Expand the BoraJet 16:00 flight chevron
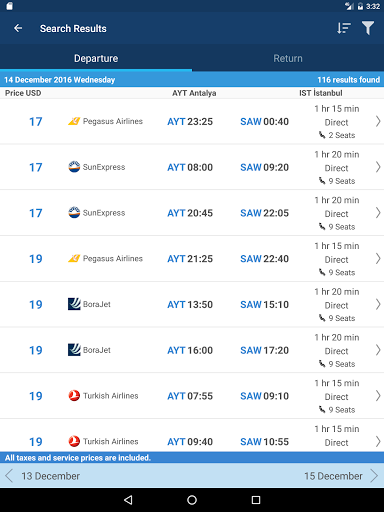Viewport: 384px width, 512px height. pos(378,350)
